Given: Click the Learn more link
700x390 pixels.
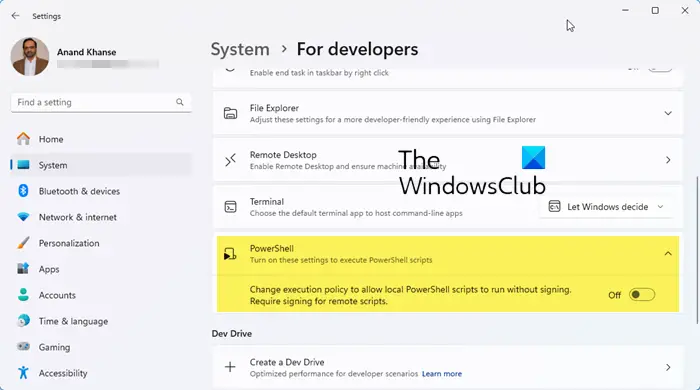Looking at the screenshot, I should click(x=442, y=374).
